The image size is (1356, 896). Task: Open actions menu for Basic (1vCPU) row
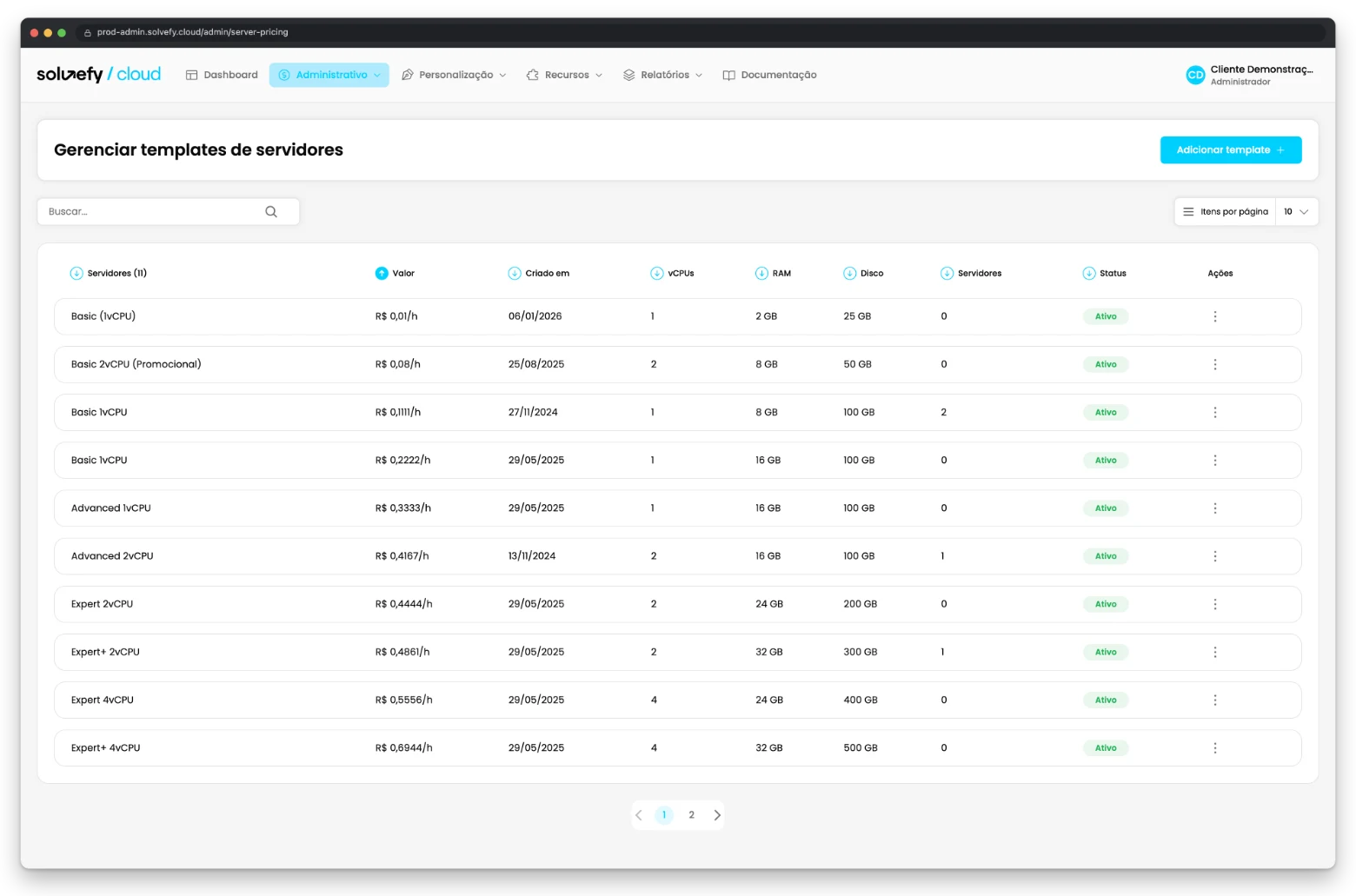(x=1215, y=316)
